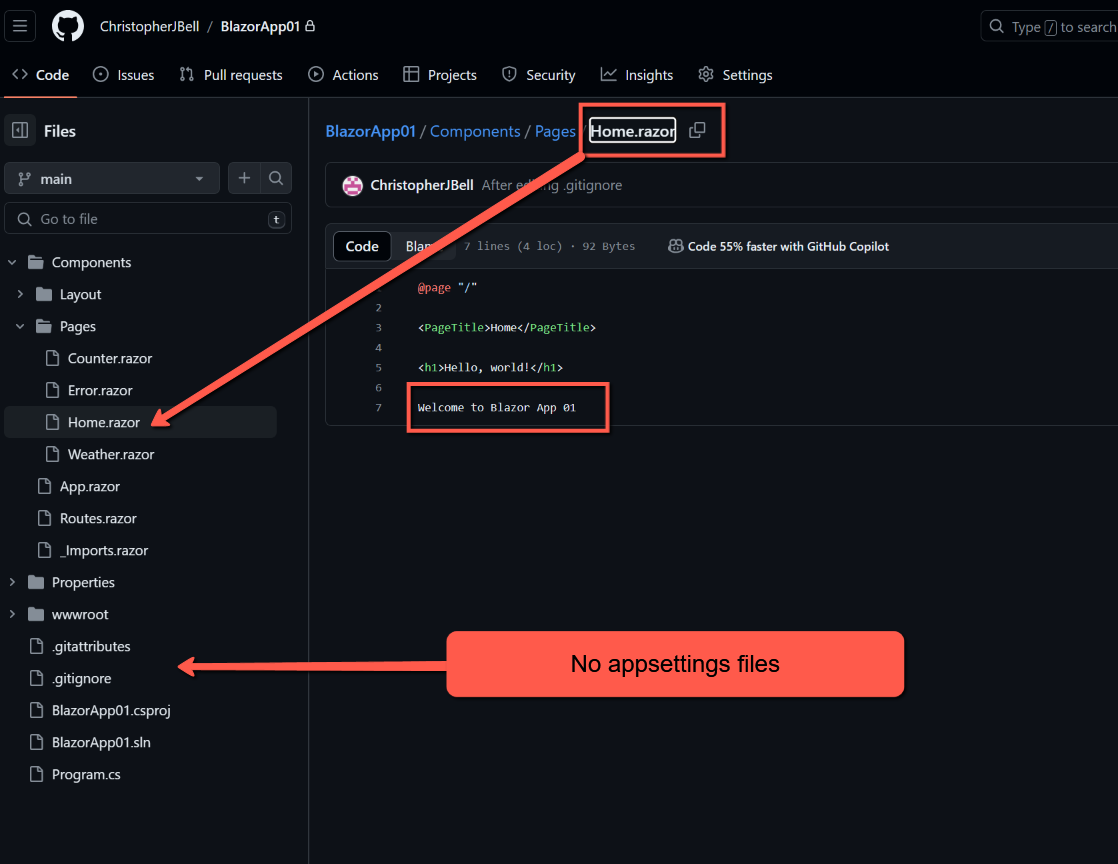The image size is (1118, 864).
Task: Copy the Home.razor file path
Action: 697,130
